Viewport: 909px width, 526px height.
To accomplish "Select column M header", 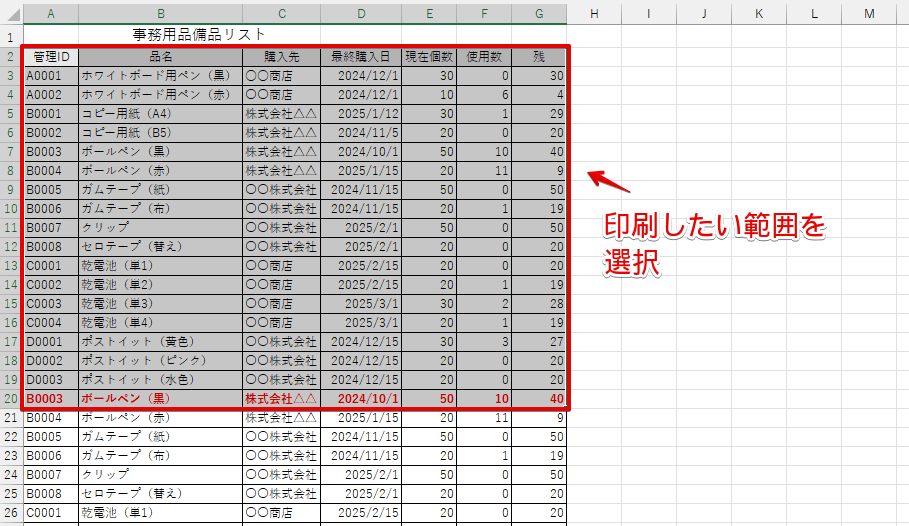I will (x=869, y=13).
